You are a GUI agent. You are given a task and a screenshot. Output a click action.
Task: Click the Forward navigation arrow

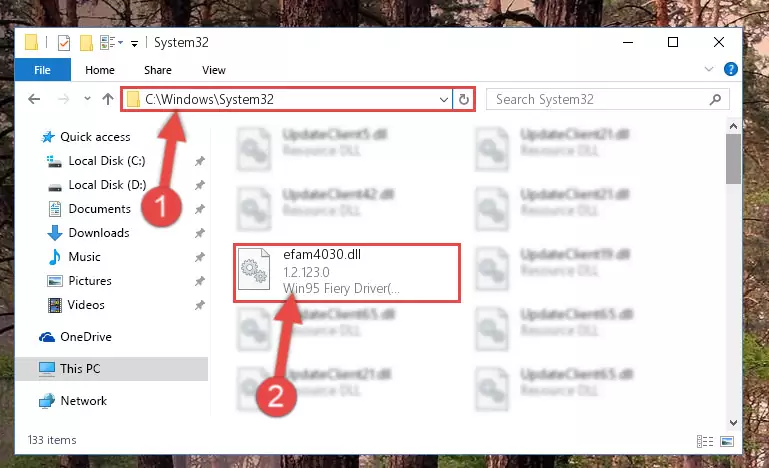pos(63,100)
